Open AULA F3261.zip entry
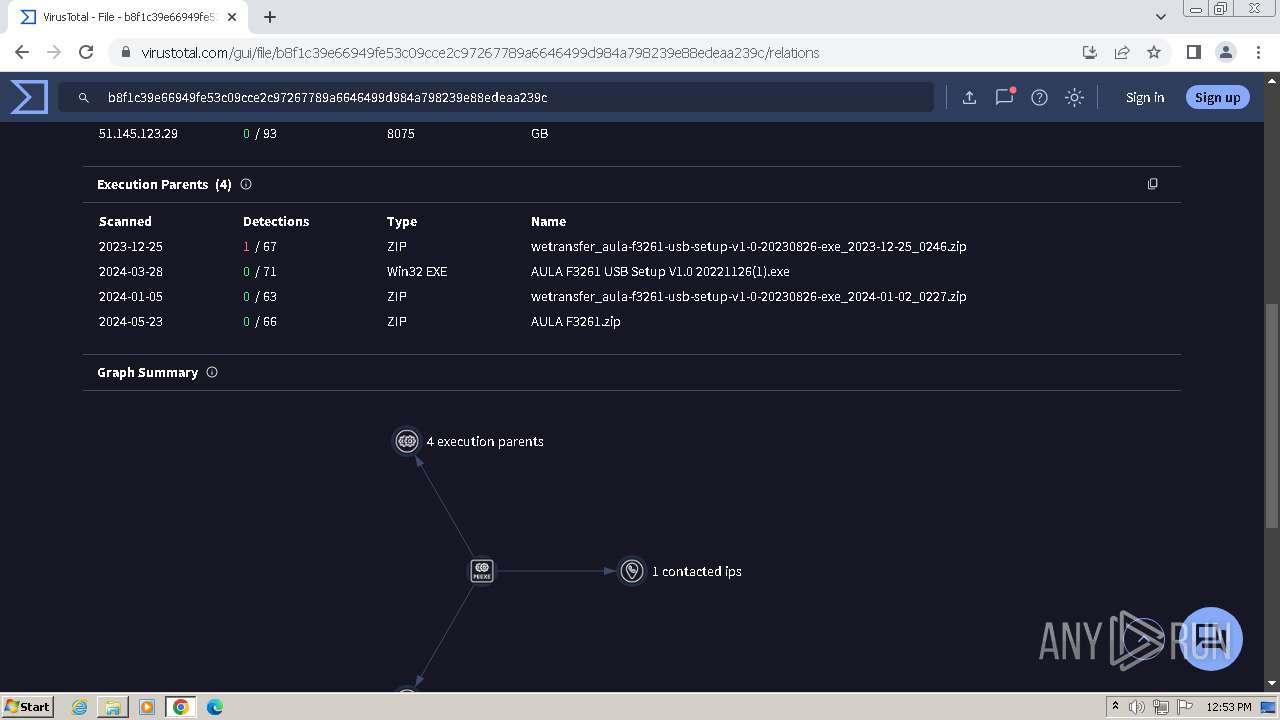This screenshot has width=1280, height=720. point(575,321)
